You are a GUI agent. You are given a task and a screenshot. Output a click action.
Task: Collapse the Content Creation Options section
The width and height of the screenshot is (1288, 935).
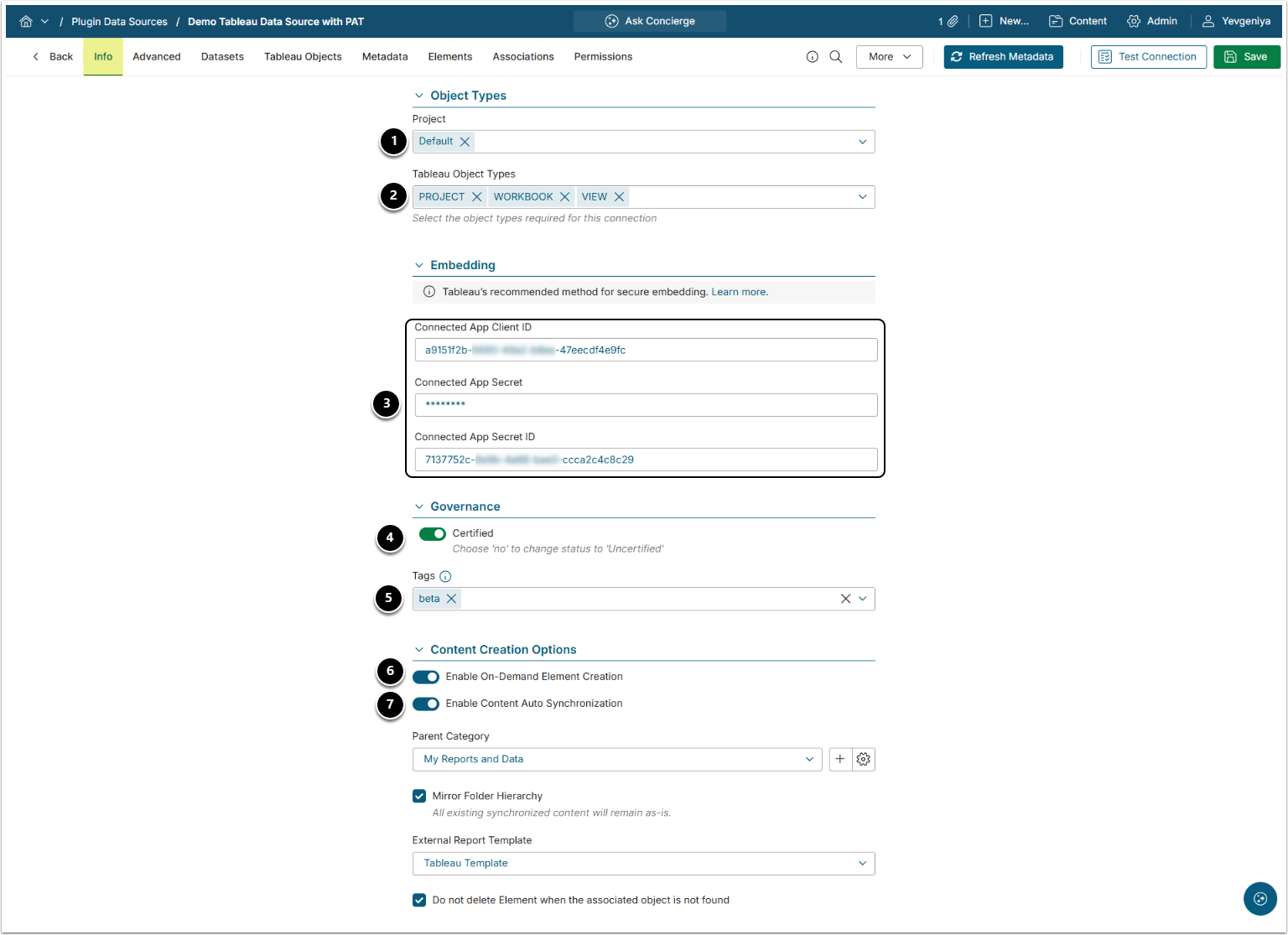pyautogui.click(x=419, y=650)
